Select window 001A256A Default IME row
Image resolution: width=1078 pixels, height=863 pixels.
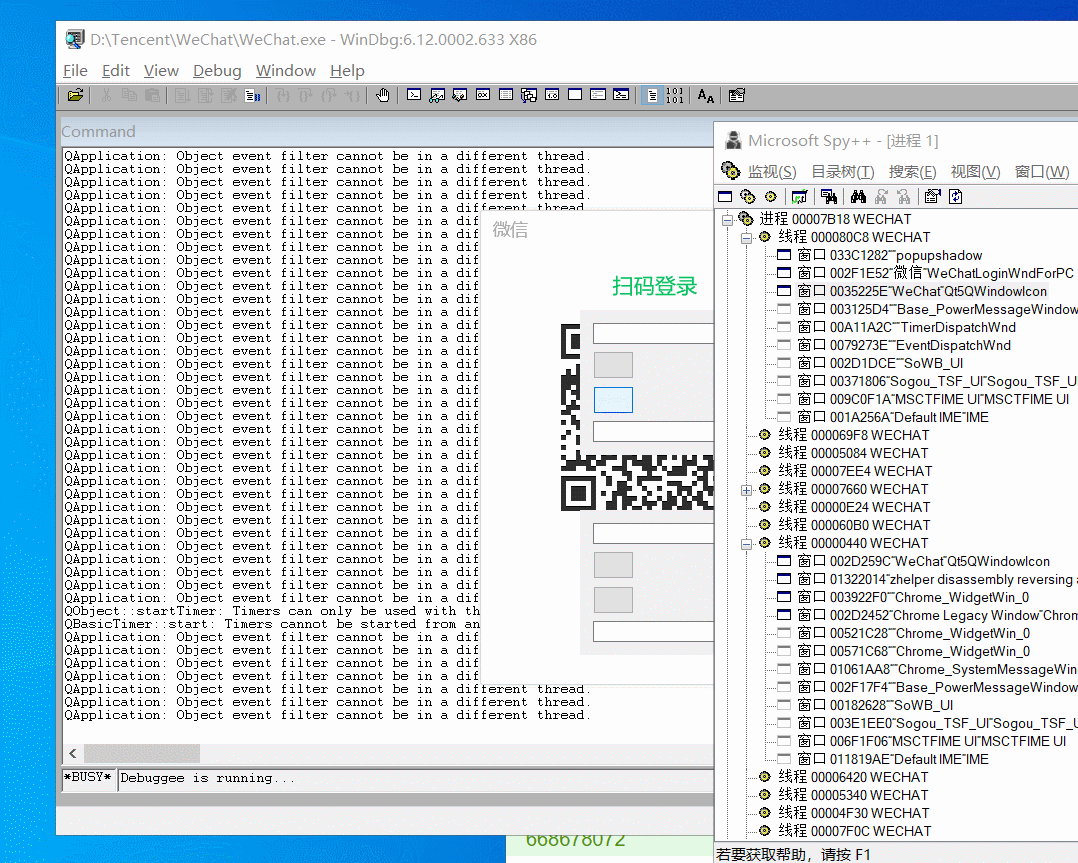tap(893, 417)
